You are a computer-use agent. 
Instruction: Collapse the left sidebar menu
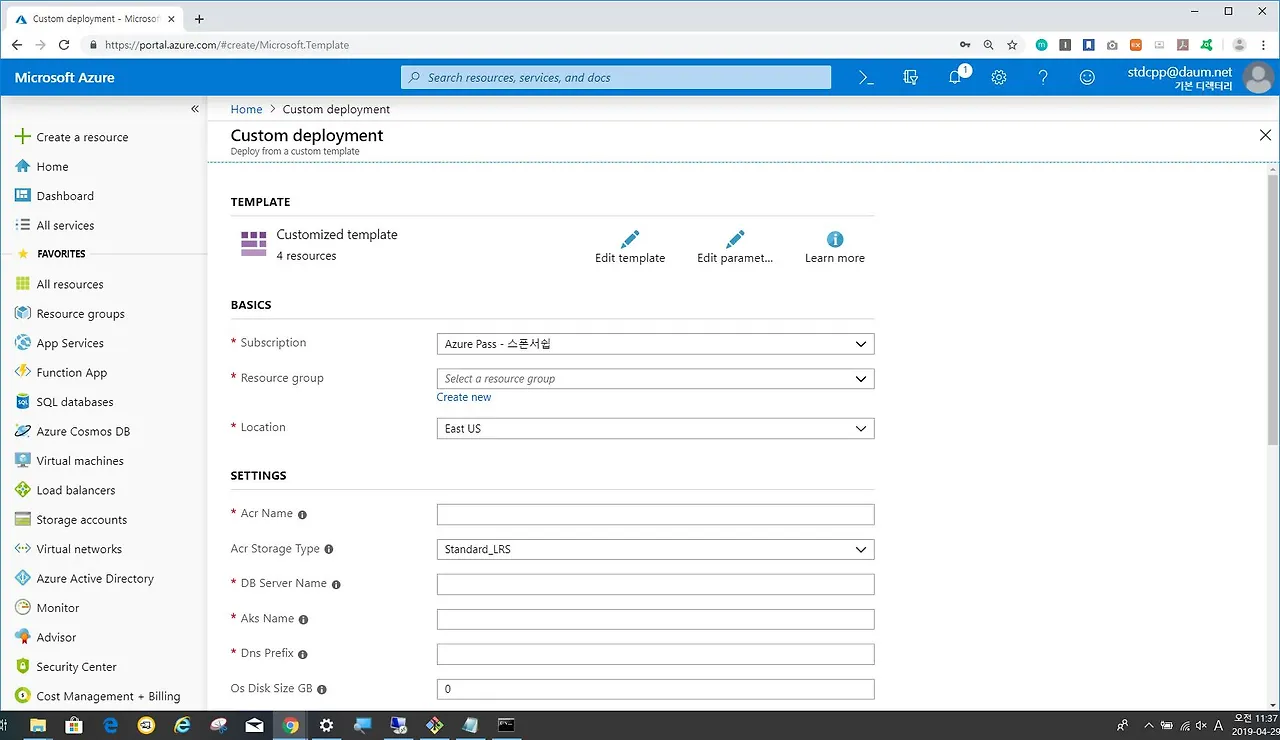pos(195,109)
